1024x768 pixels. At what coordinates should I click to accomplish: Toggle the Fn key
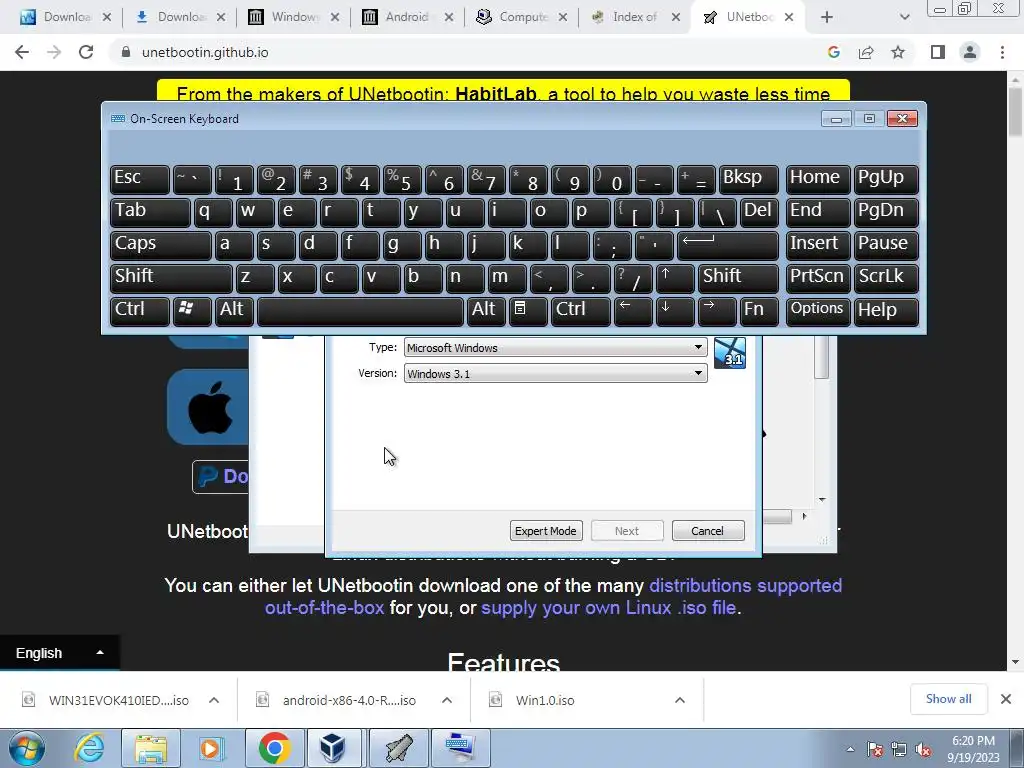[759, 310]
